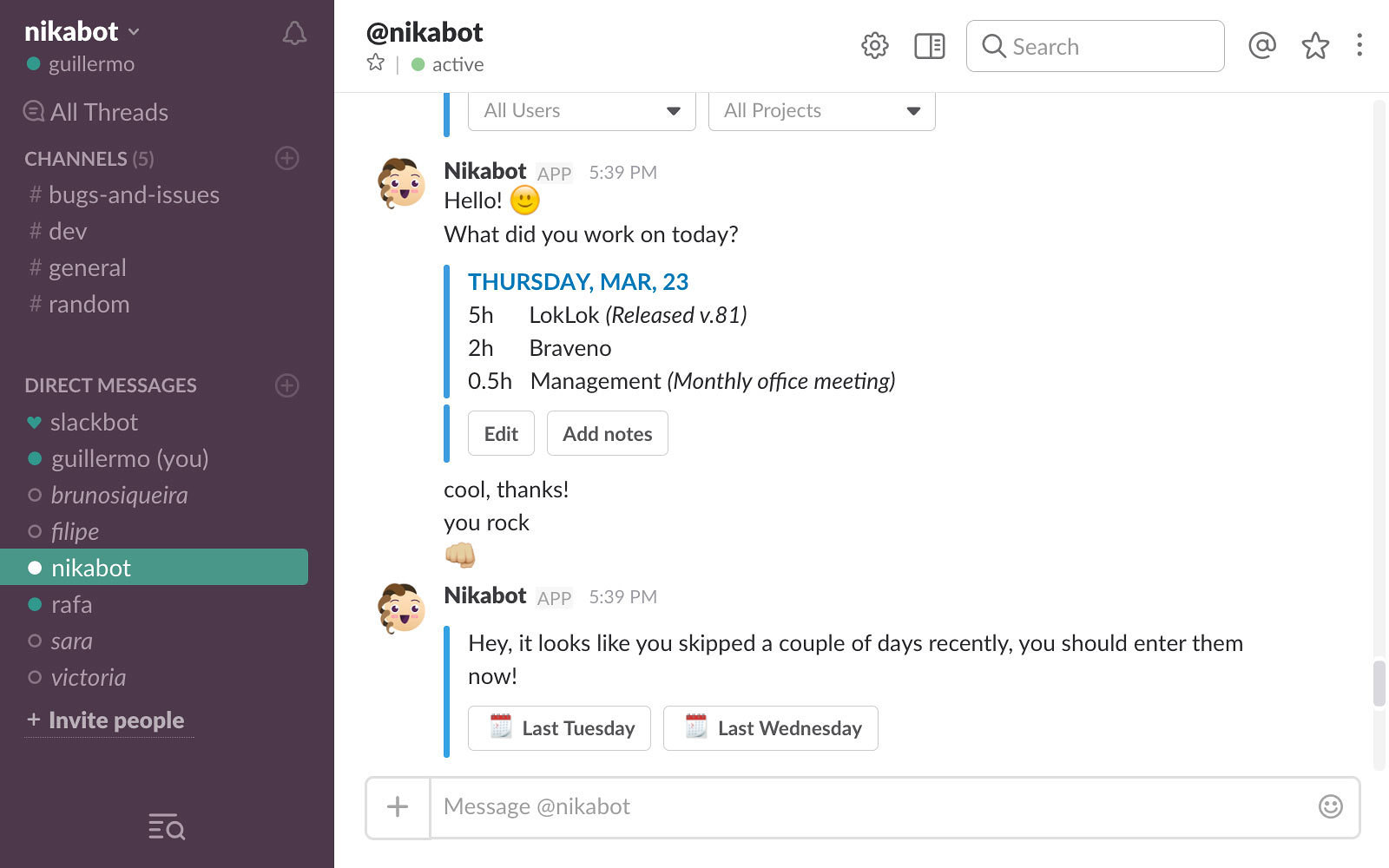Open emoji picker in message box
This screenshot has width=1389, height=868.
point(1330,806)
